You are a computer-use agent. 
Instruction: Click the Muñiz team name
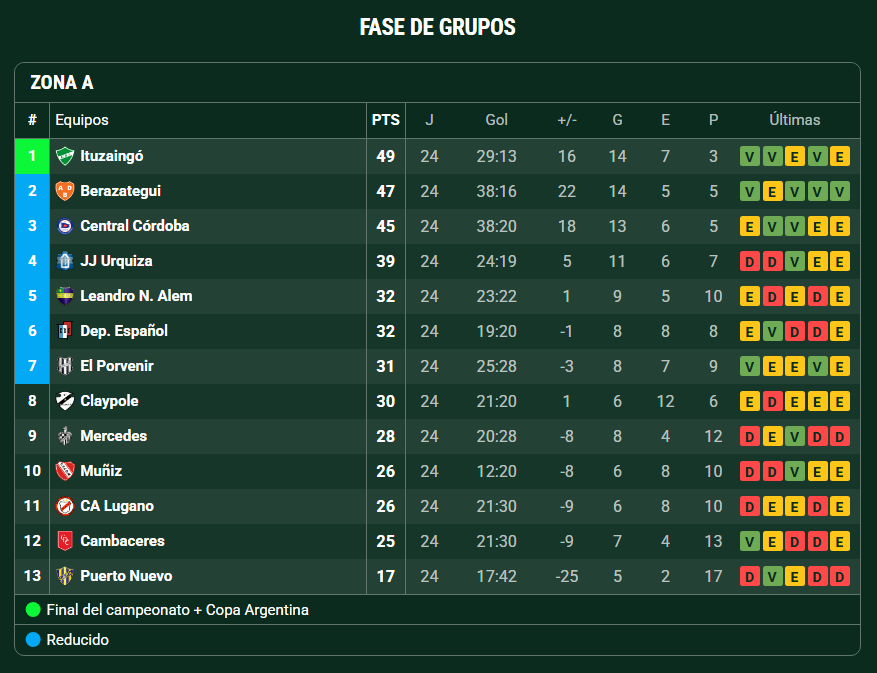pyautogui.click(x=101, y=471)
